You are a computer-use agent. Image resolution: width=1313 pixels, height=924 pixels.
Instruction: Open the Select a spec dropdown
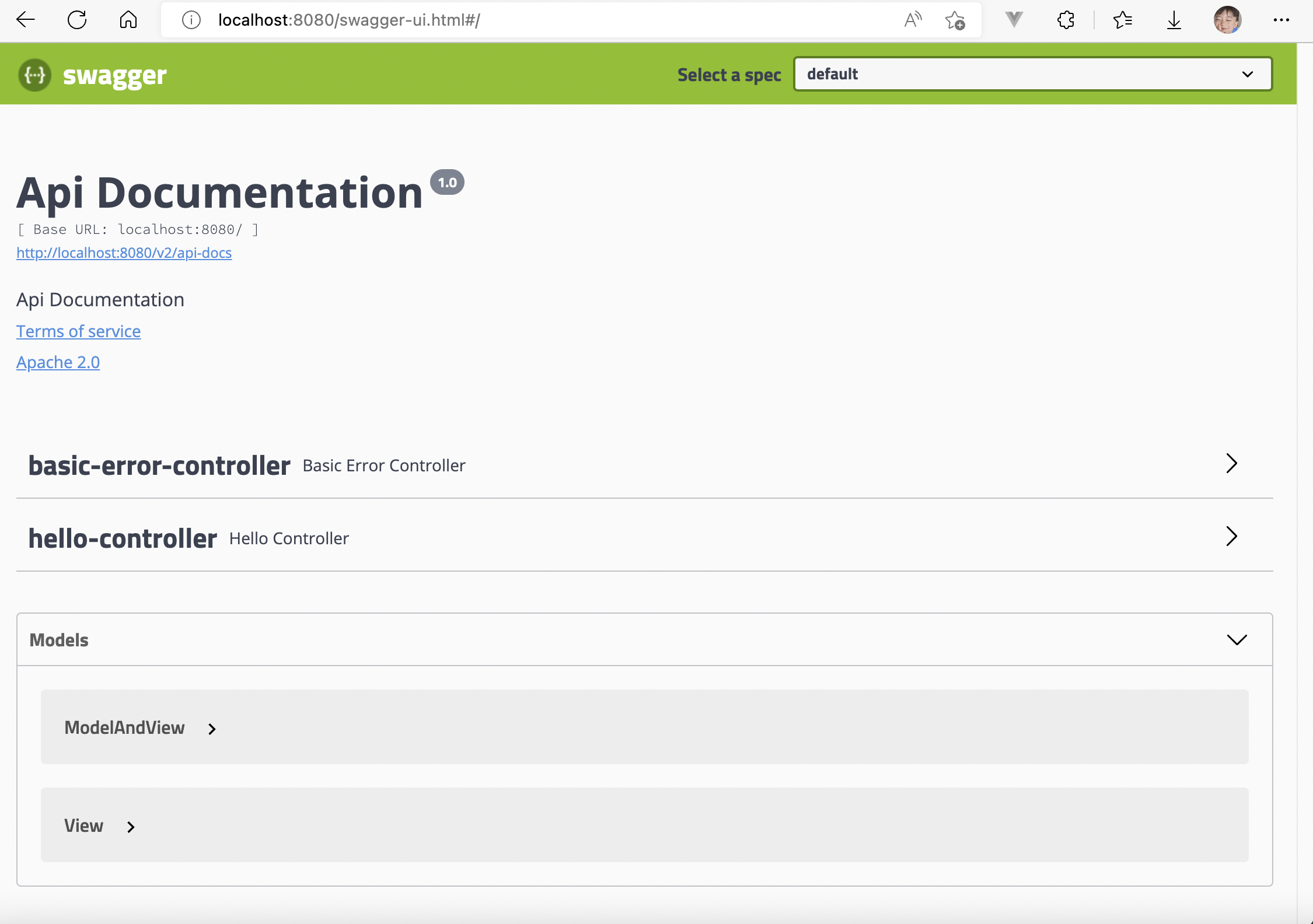1032,74
